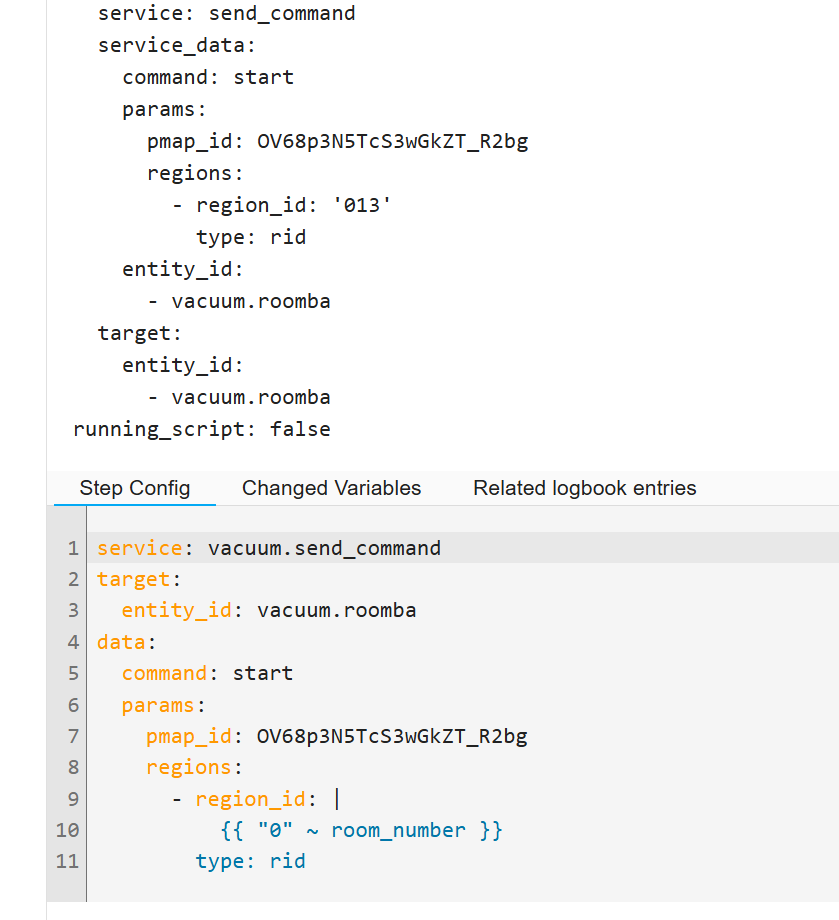Screen dimensions: 839x920
Task: Click region_id key on editor line 9
Action: 251,799
